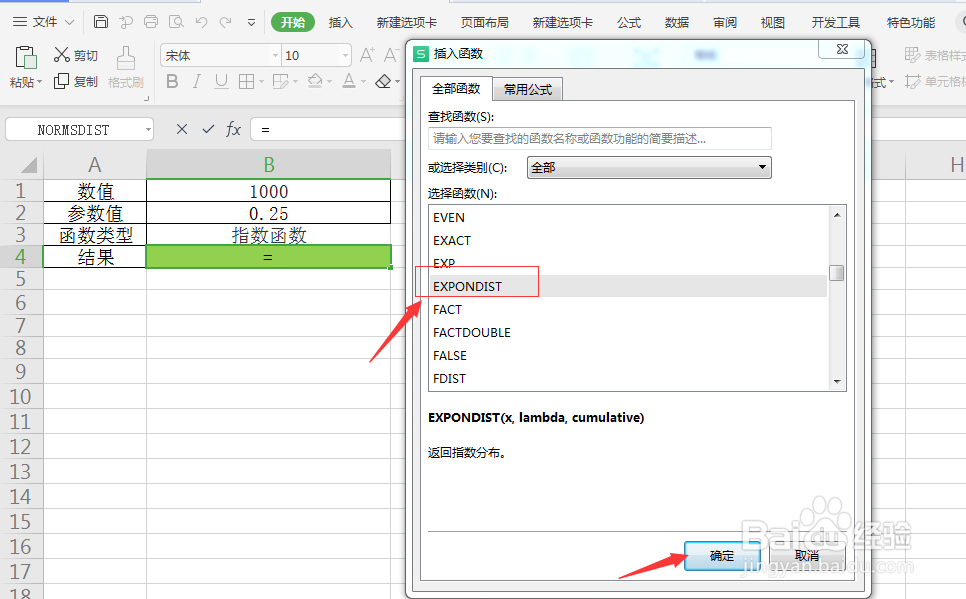Click the function list scrollbar thumb
This screenshot has width=966, height=599.
click(837, 272)
